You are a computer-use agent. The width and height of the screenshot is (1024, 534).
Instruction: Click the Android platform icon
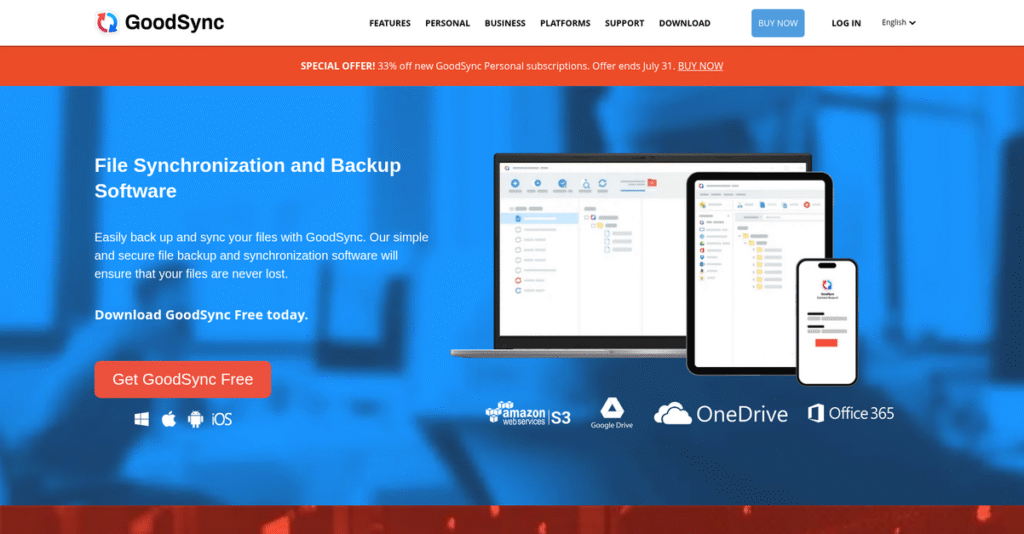195,419
